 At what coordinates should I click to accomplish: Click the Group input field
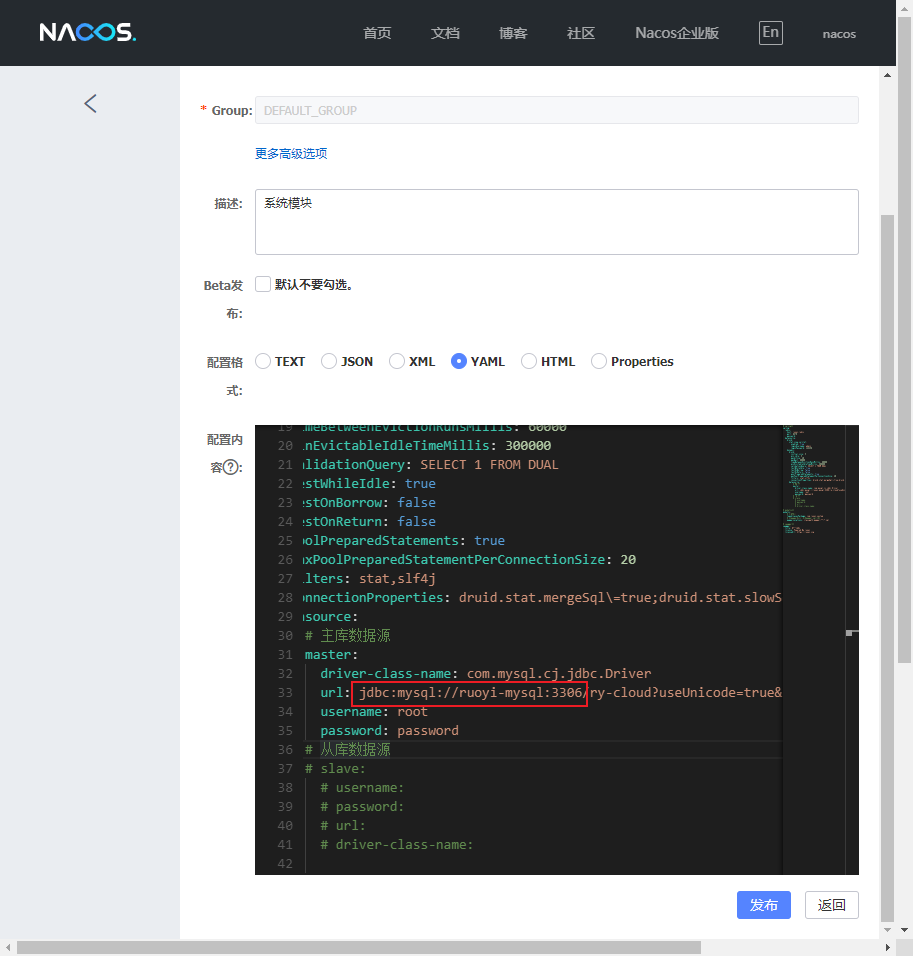[x=556, y=110]
